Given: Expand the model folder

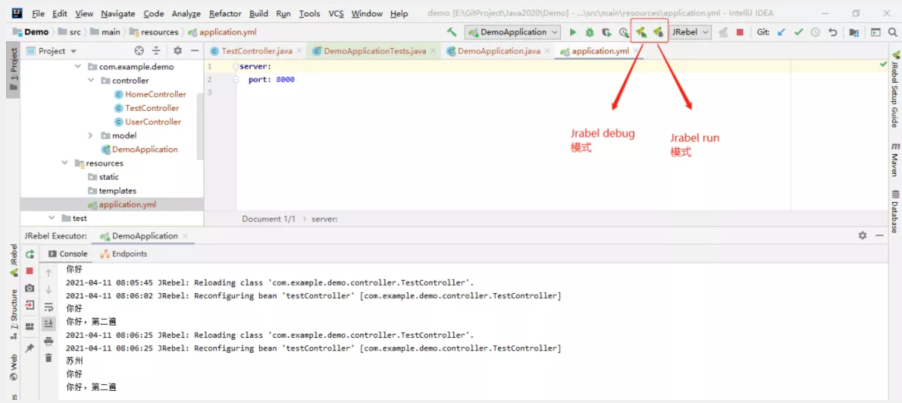Looking at the screenshot, I should 91,136.
